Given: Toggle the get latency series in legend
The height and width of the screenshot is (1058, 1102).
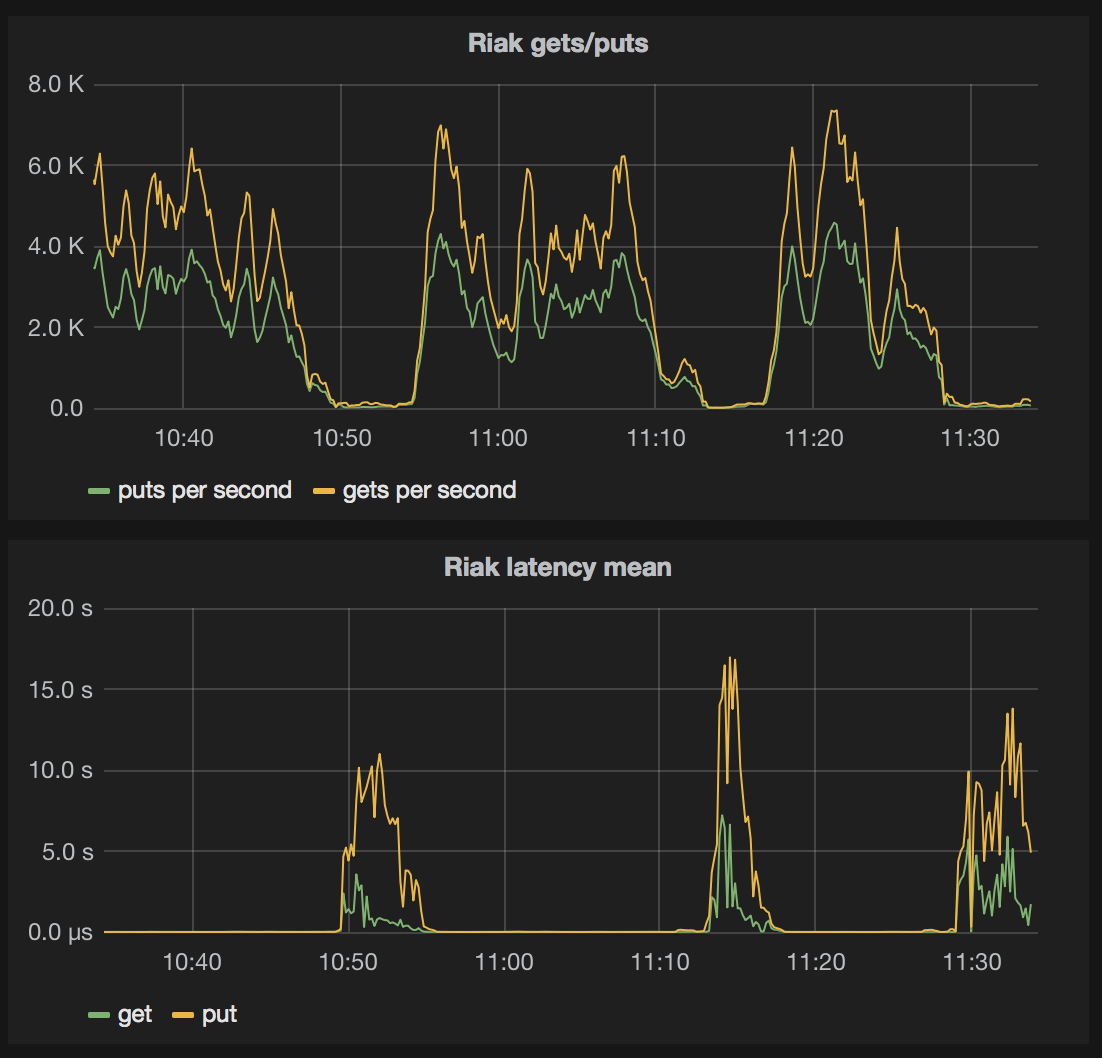Looking at the screenshot, I should click(x=135, y=1014).
